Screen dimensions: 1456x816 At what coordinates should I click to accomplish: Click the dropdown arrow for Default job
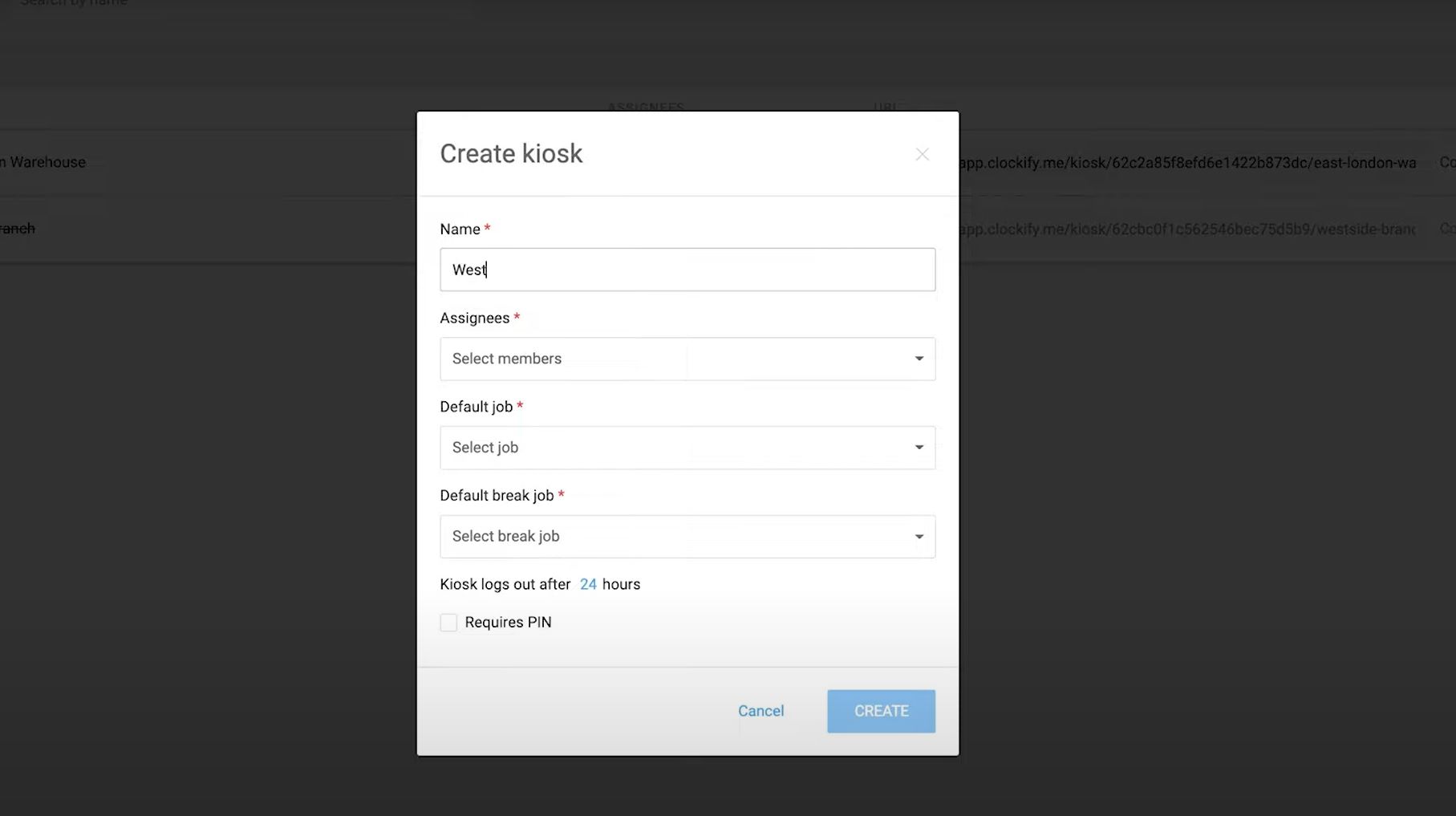coord(918,447)
